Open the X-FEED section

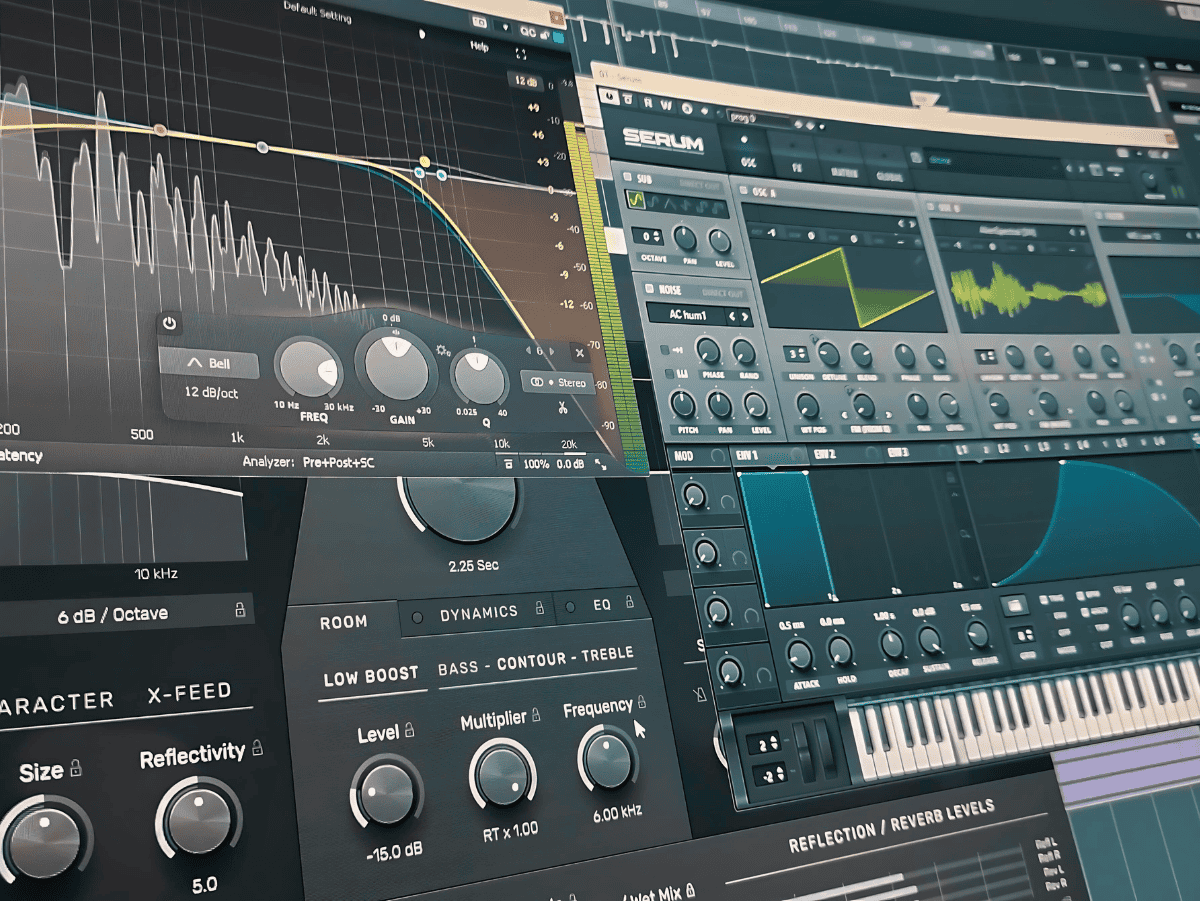189,691
